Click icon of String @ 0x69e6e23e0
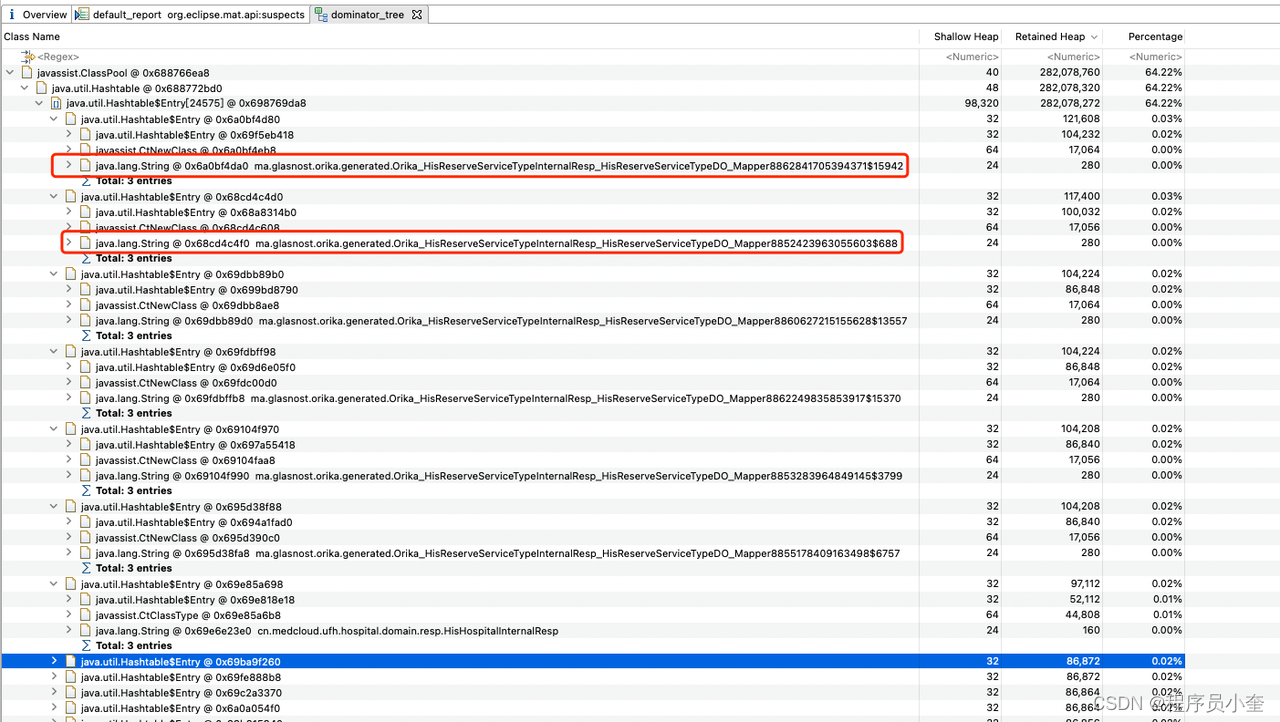Screen dimensions: 1280x722 [85, 631]
